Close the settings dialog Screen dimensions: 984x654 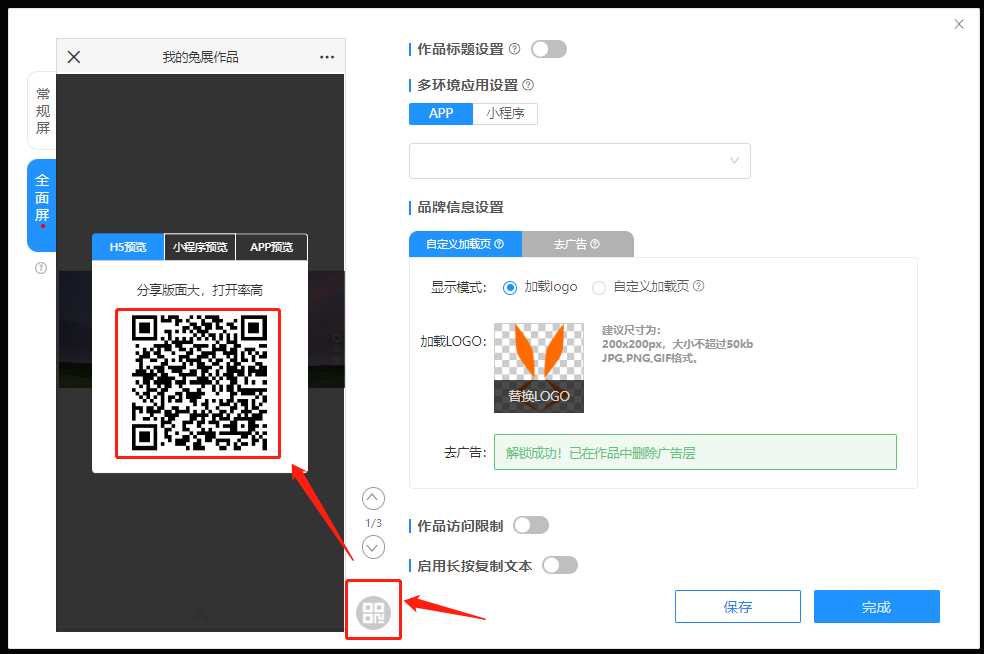(x=959, y=24)
